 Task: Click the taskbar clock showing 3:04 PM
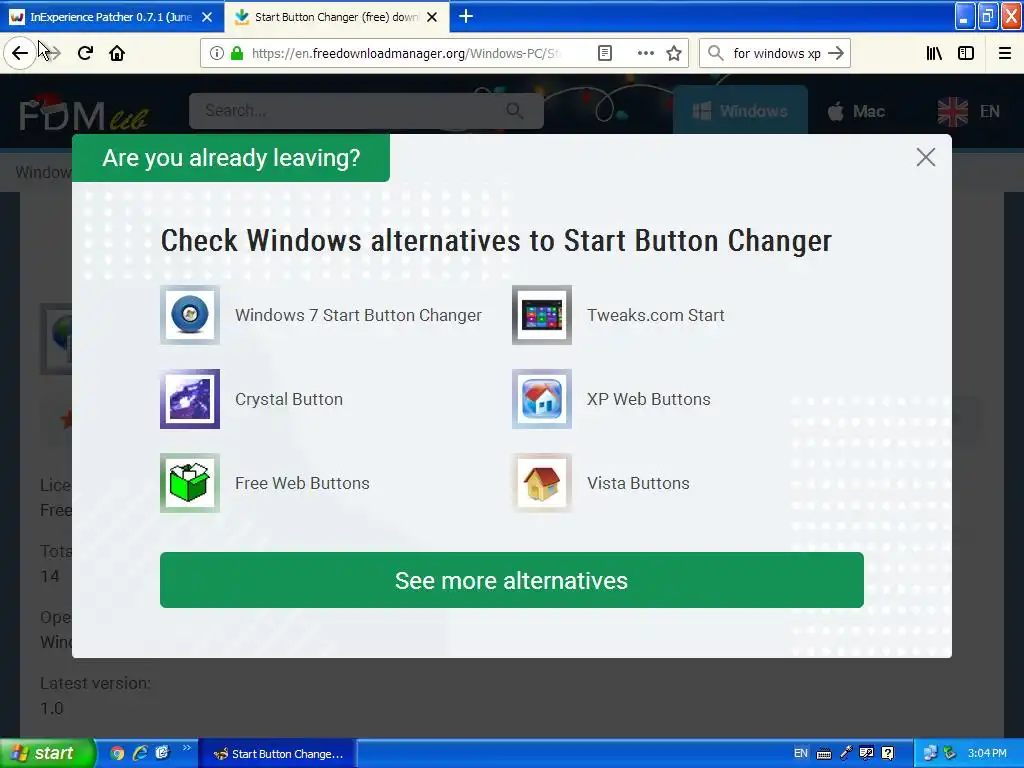pyautogui.click(x=987, y=753)
